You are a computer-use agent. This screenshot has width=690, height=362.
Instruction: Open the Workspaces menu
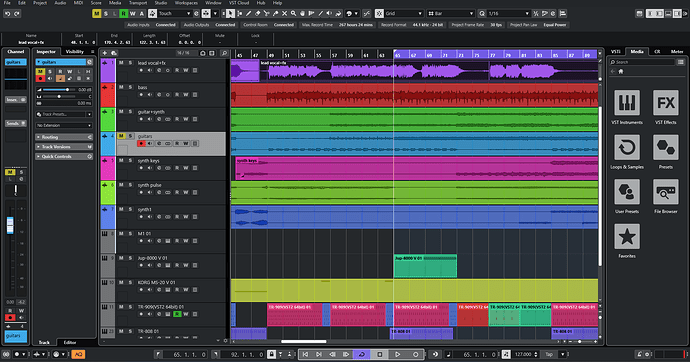tap(187, 3)
